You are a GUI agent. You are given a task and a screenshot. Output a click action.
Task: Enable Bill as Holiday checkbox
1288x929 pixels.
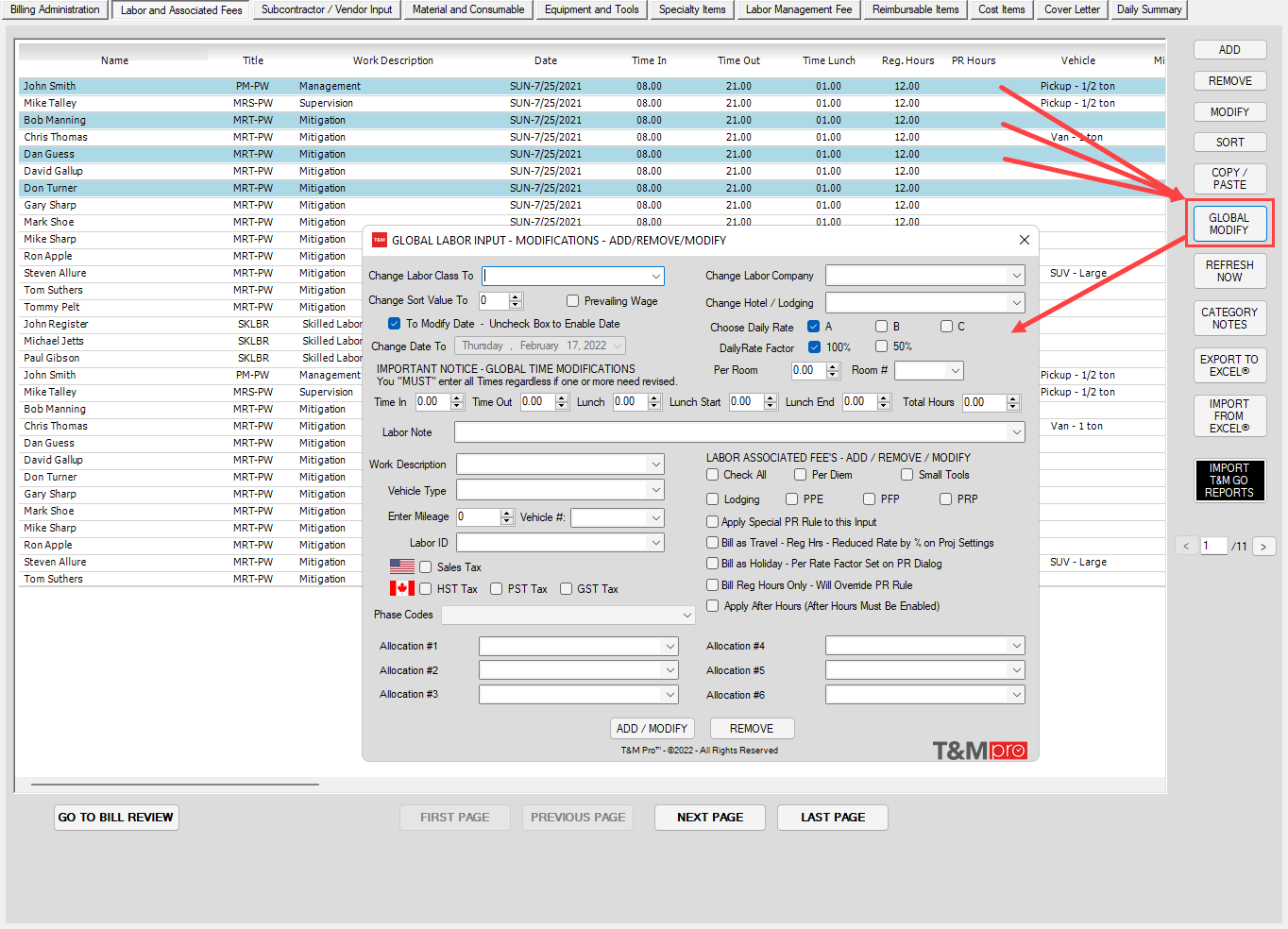coord(713,564)
